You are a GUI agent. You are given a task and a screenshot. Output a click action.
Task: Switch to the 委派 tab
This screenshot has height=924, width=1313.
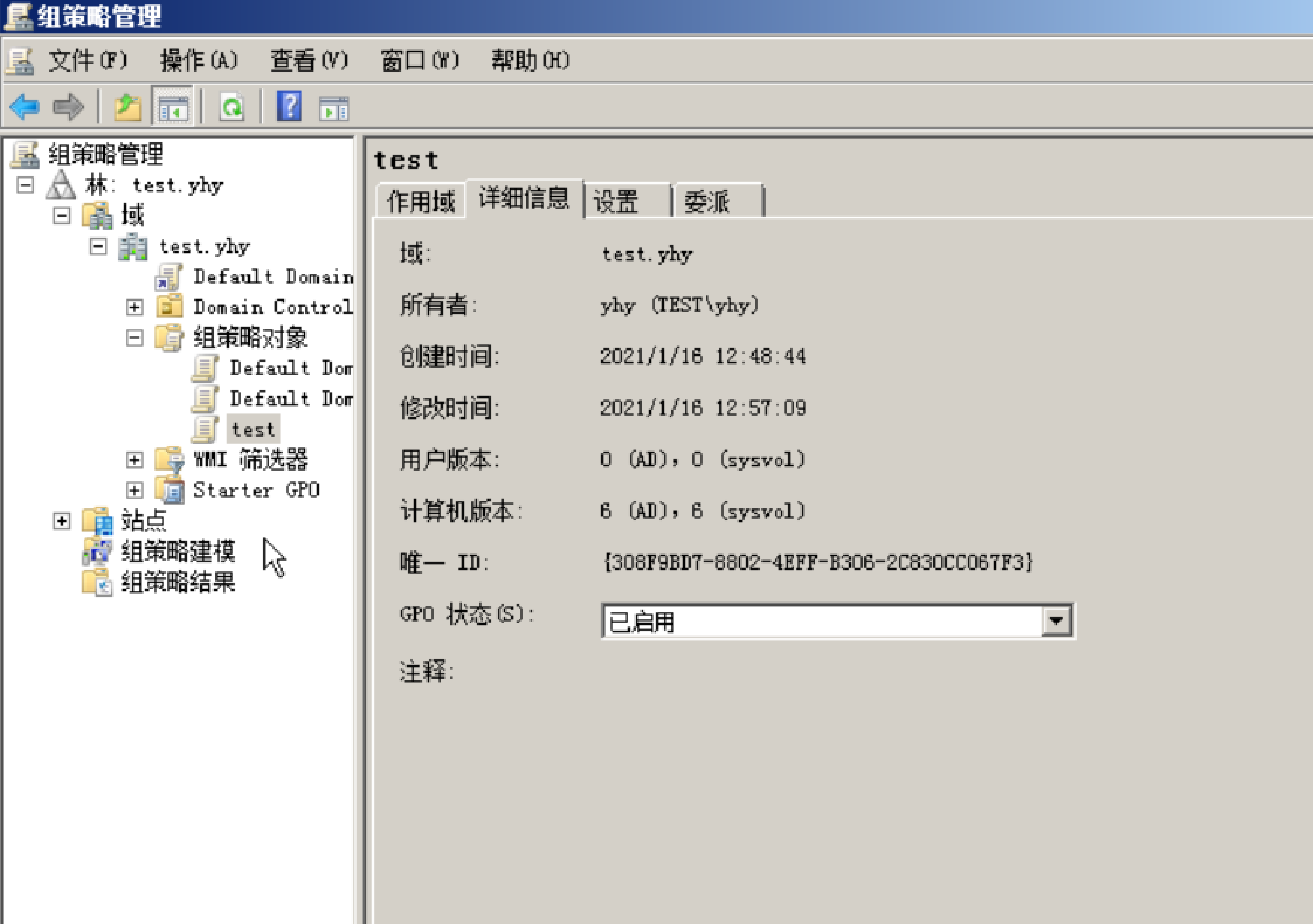[x=706, y=200]
